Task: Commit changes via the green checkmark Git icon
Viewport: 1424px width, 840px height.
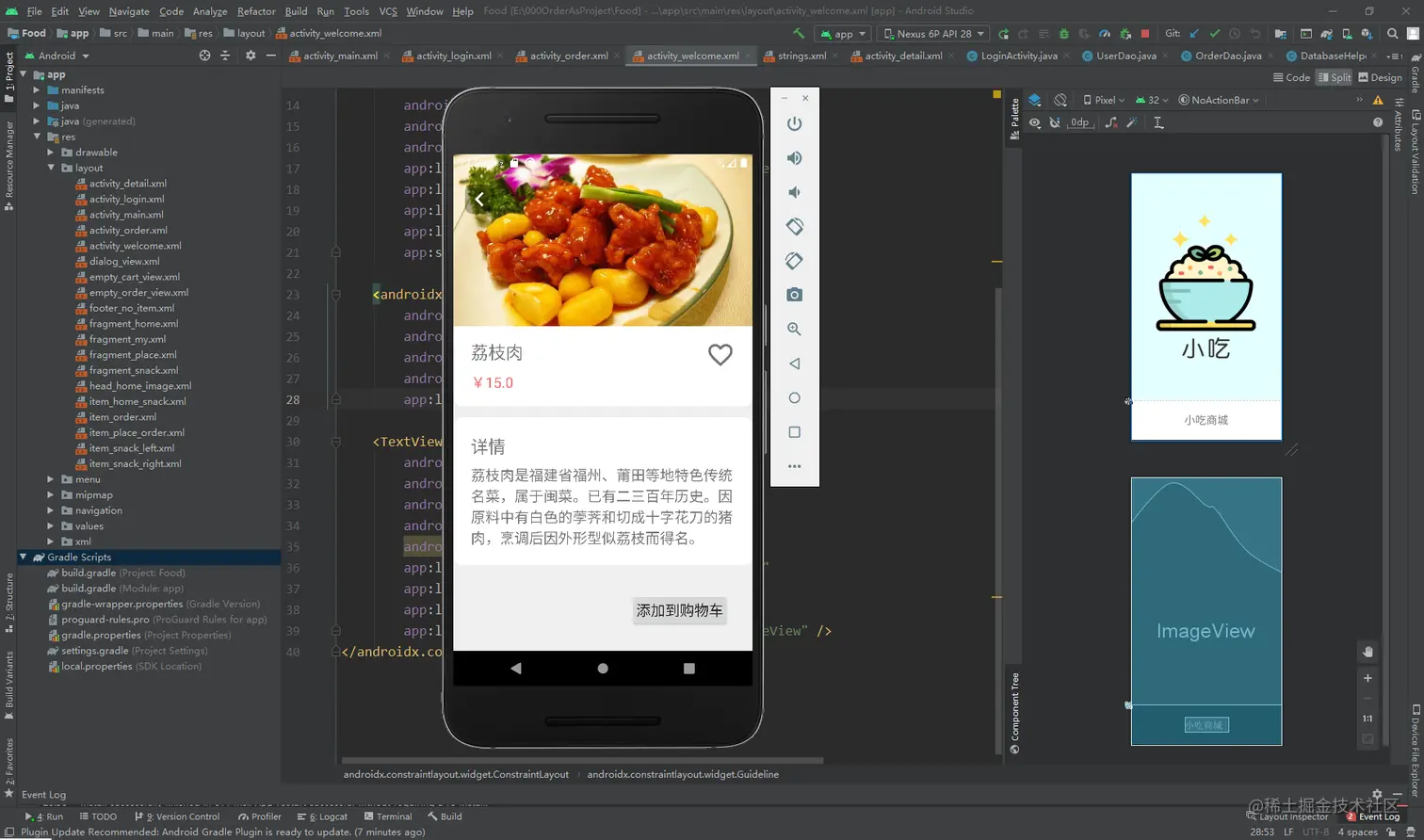Action: pos(1216,33)
